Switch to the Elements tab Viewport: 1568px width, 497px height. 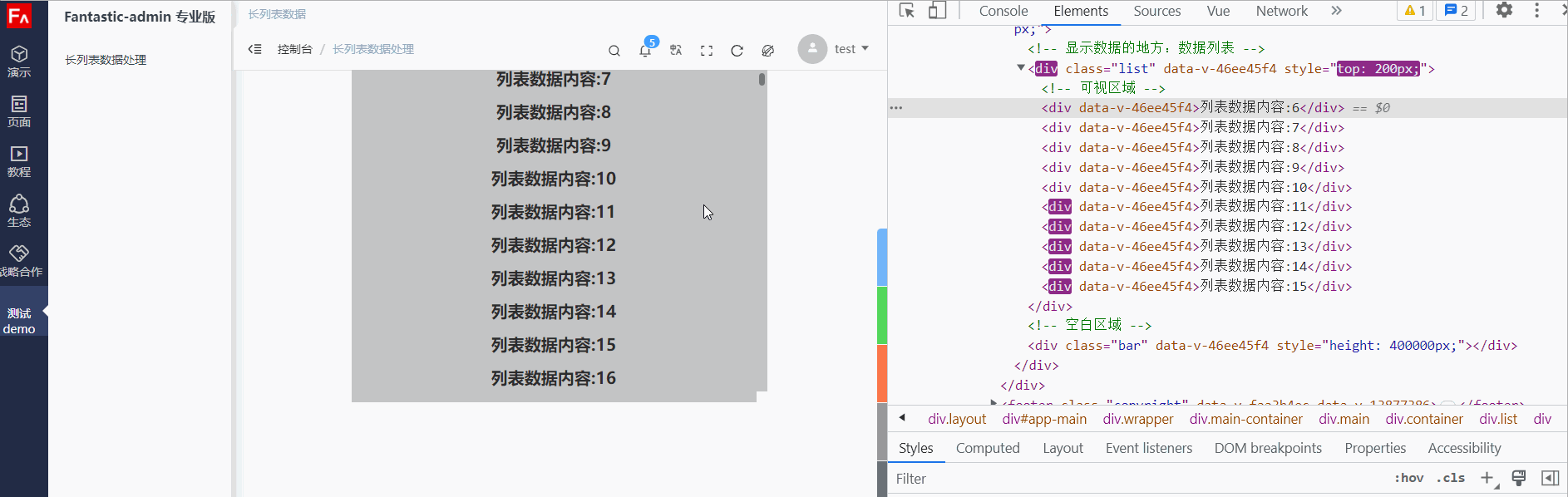(x=1081, y=11)
